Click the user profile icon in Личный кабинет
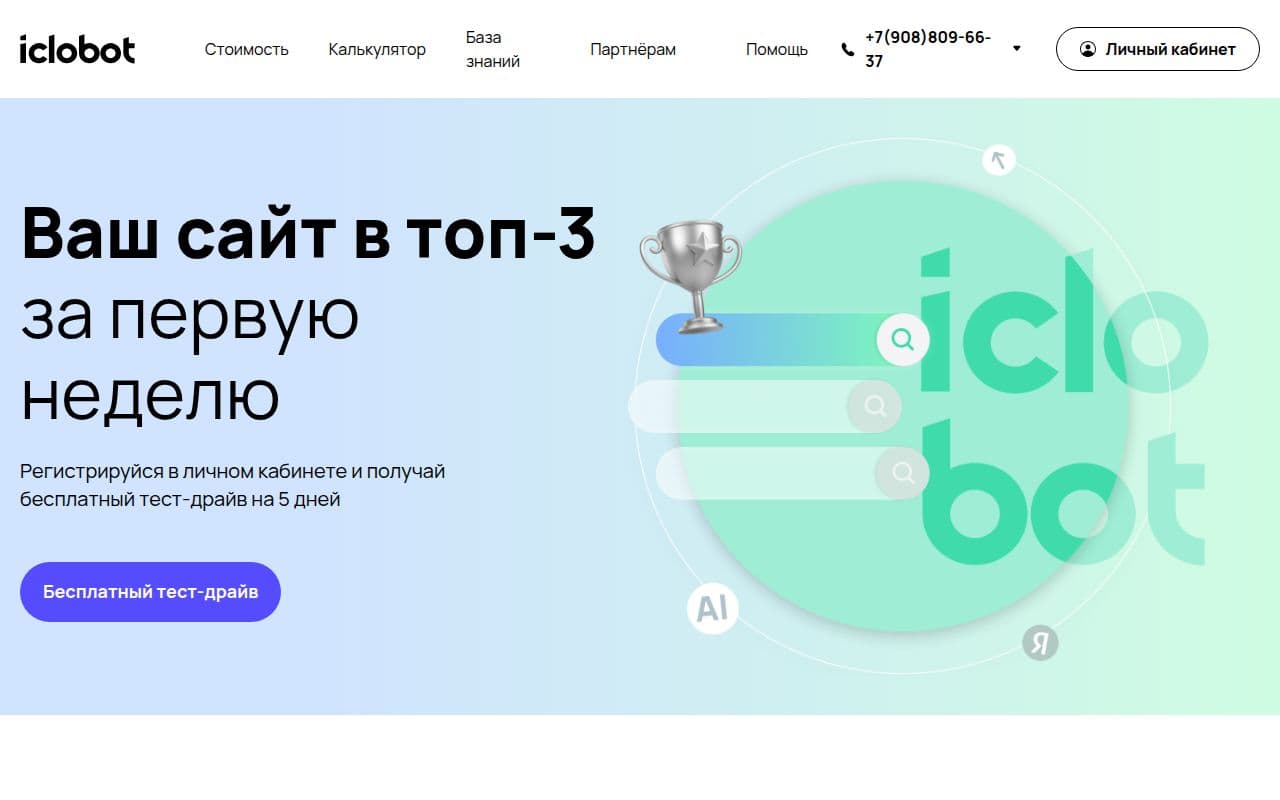Image resolution: width=1280 pixels, height=800 pixels. pos(1088,49)
